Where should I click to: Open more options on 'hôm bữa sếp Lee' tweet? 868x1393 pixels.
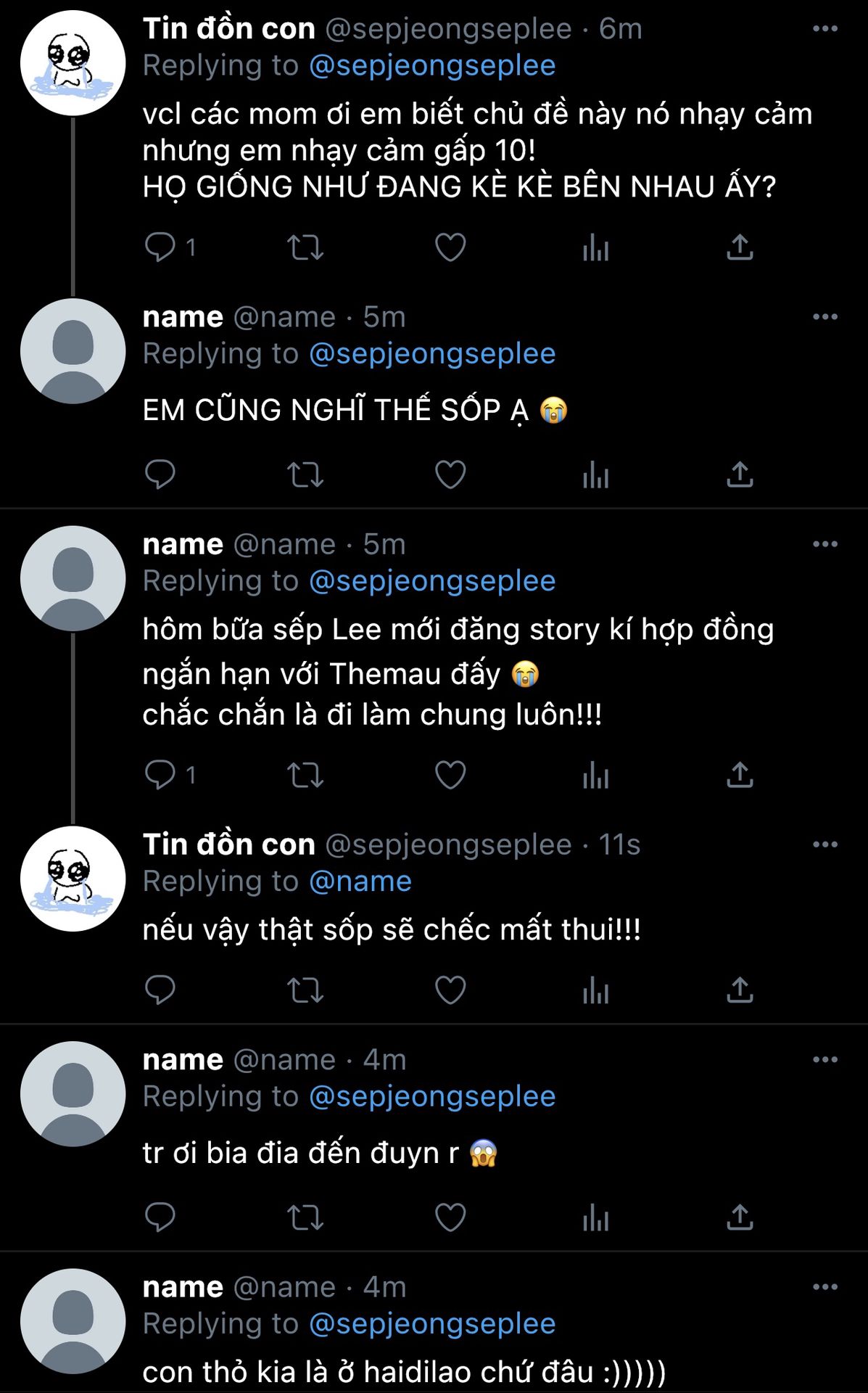click(x=825, y=544)
